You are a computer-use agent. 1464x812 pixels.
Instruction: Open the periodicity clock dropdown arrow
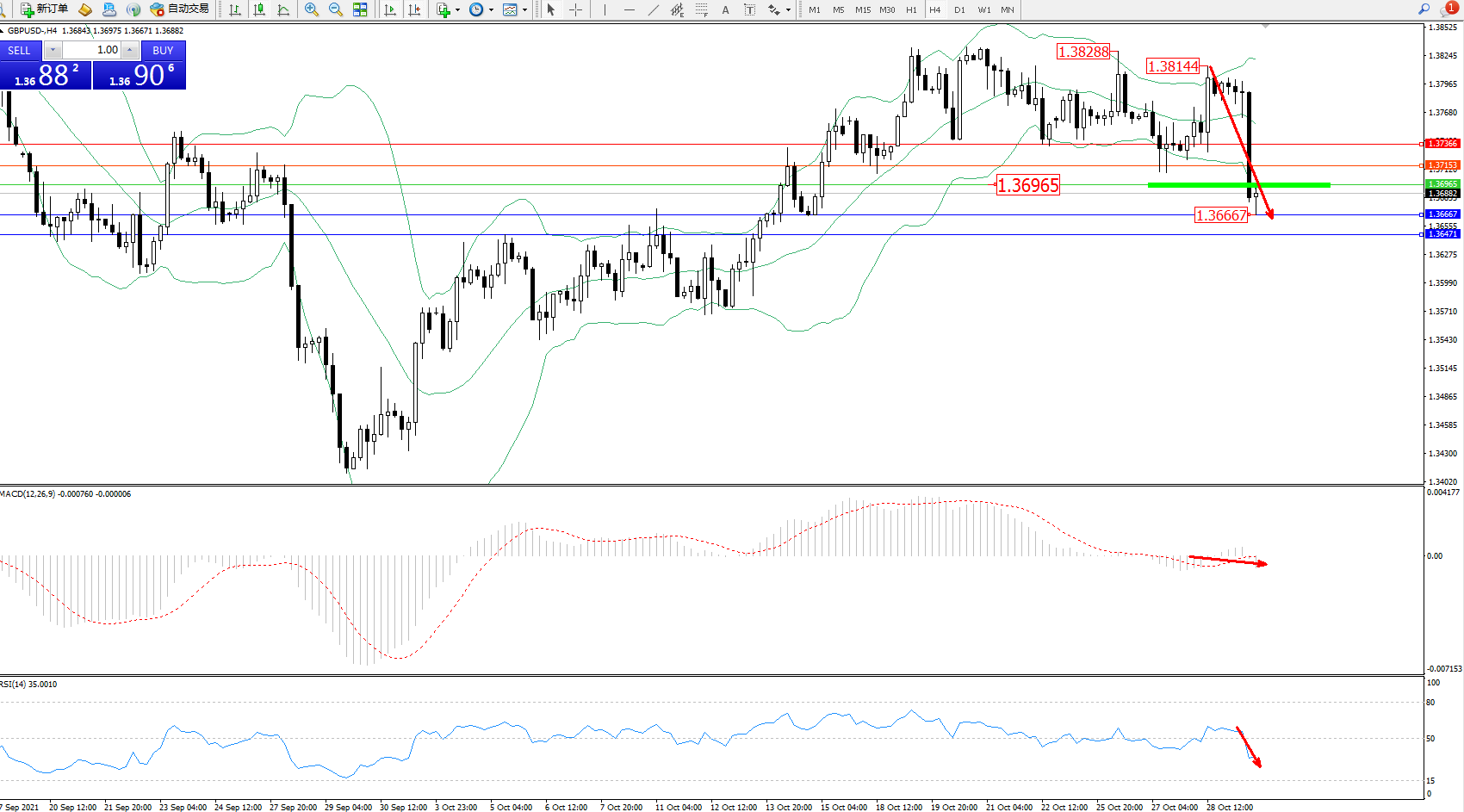click(491, 10)
